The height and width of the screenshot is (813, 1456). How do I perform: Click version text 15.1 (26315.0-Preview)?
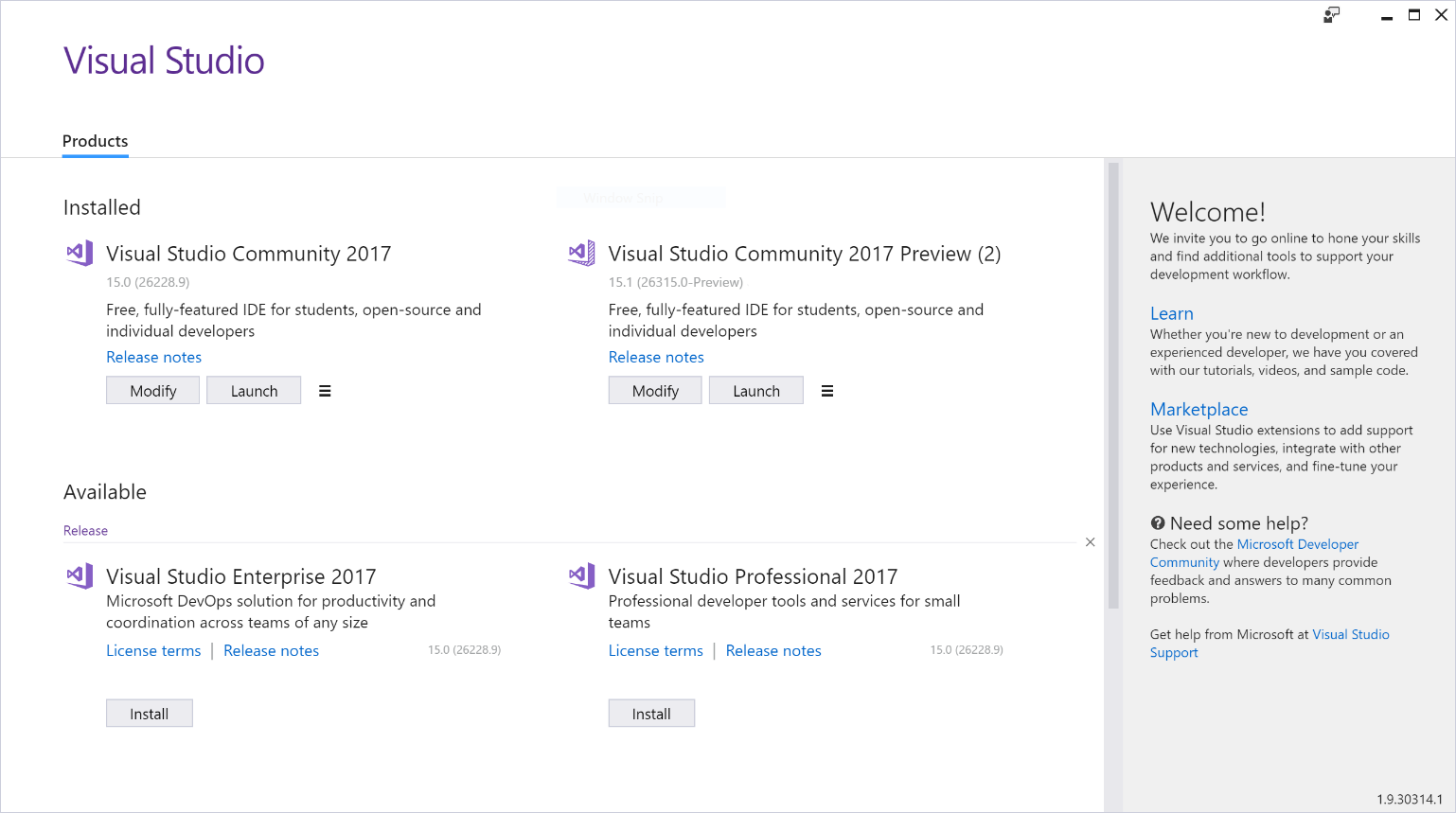tap(676, 282)
